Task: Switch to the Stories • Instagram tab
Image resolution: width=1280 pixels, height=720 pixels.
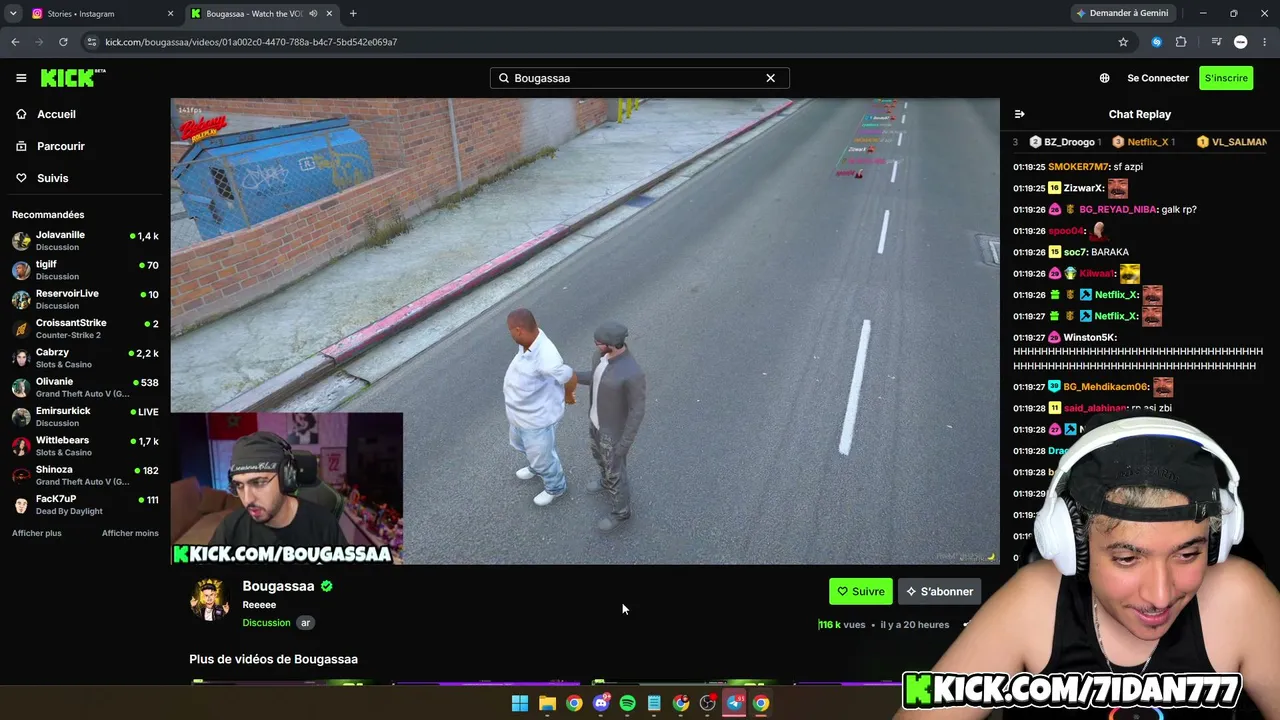Action: click(x=102, y=14)
